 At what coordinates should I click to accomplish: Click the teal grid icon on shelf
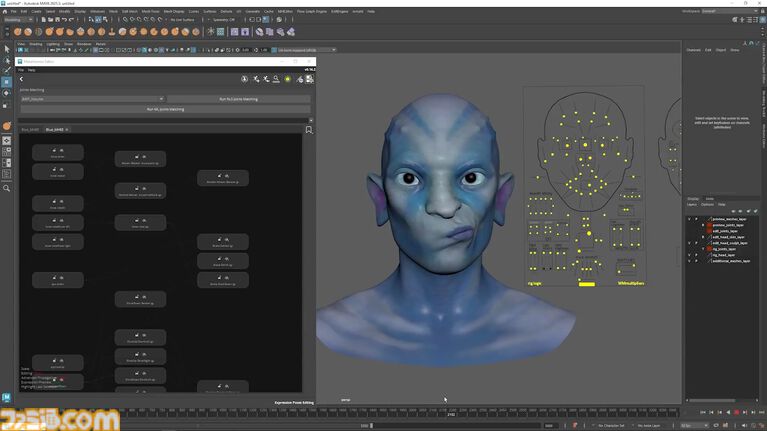(221, 32)
